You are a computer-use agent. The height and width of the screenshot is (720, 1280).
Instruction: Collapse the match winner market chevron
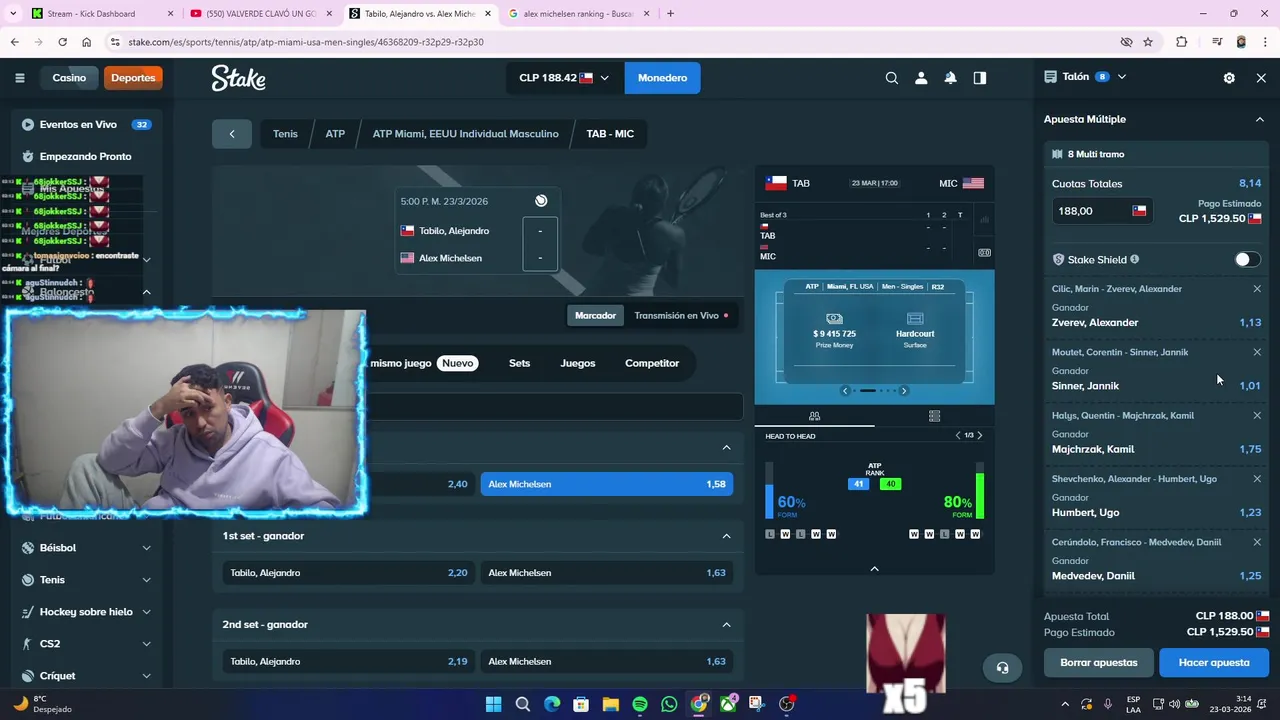pos(726,448)
